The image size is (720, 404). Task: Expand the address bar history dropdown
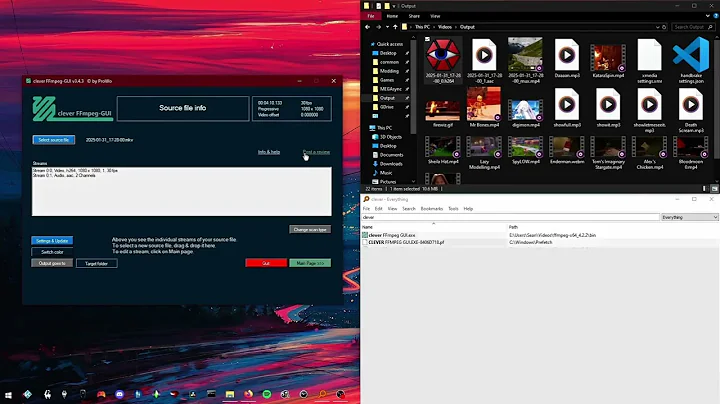pyautogui.click(x=658, y=27)
